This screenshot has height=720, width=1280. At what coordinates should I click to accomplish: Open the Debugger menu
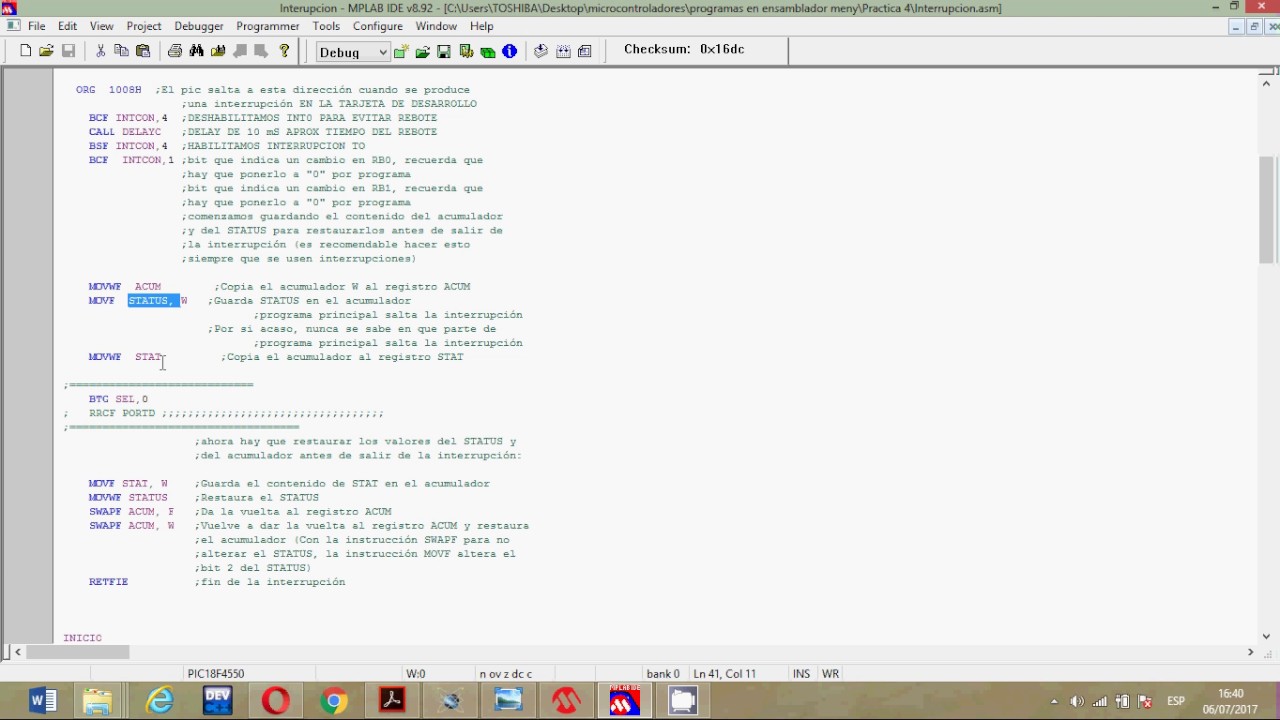[x=199, y=26]
